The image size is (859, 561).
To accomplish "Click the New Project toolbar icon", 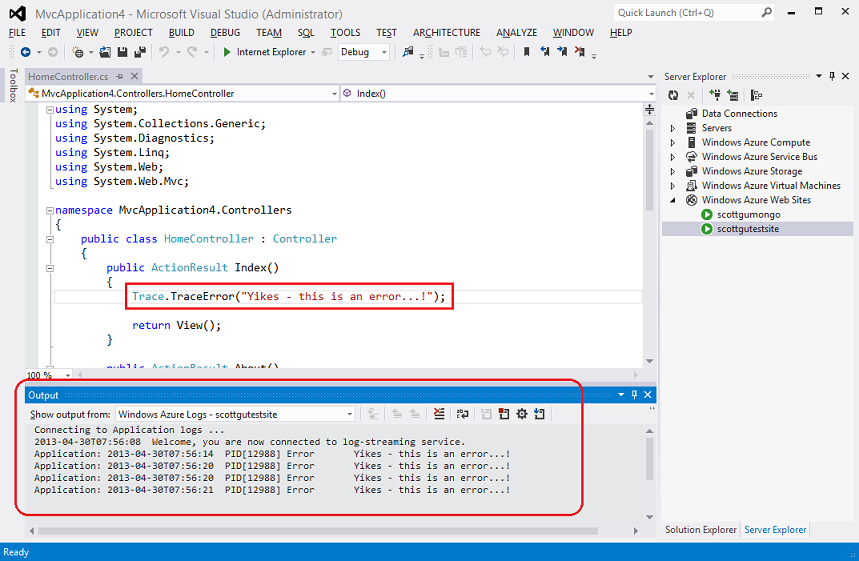I will [78, 52].
